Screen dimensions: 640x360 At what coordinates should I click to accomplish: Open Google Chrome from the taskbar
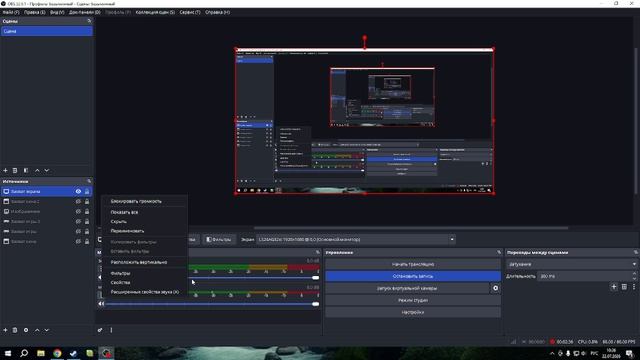pyautogui.click(x=57, y=353)
